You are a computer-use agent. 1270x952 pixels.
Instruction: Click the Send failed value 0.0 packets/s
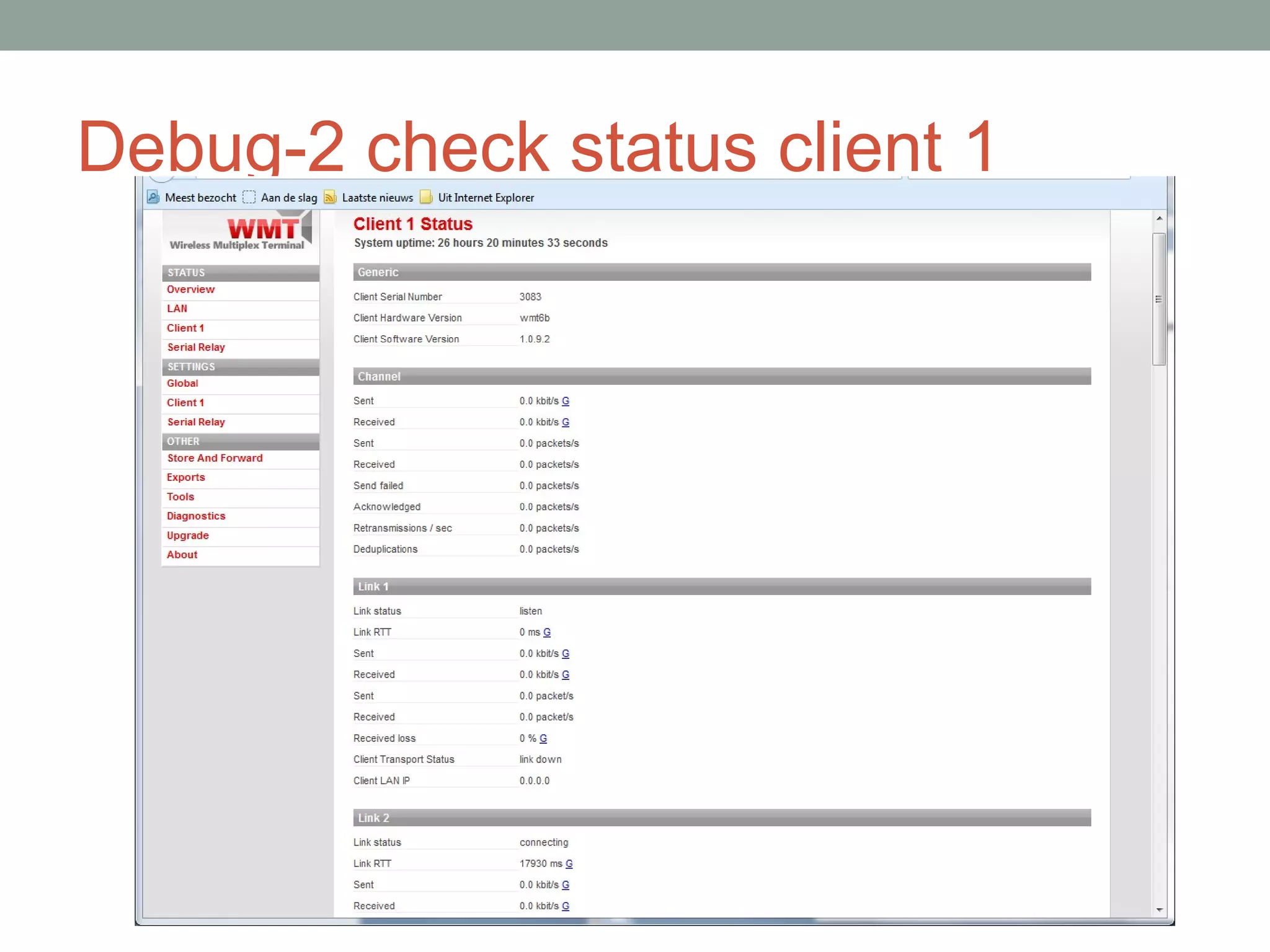click(x=549, y=486)
